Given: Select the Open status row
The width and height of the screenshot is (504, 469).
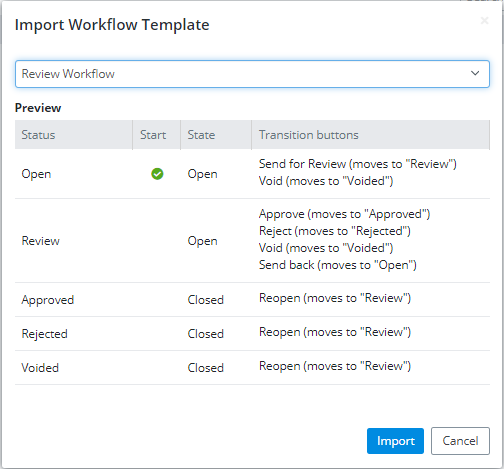Looking at the screenshot, I should click(x=252, y=174).
